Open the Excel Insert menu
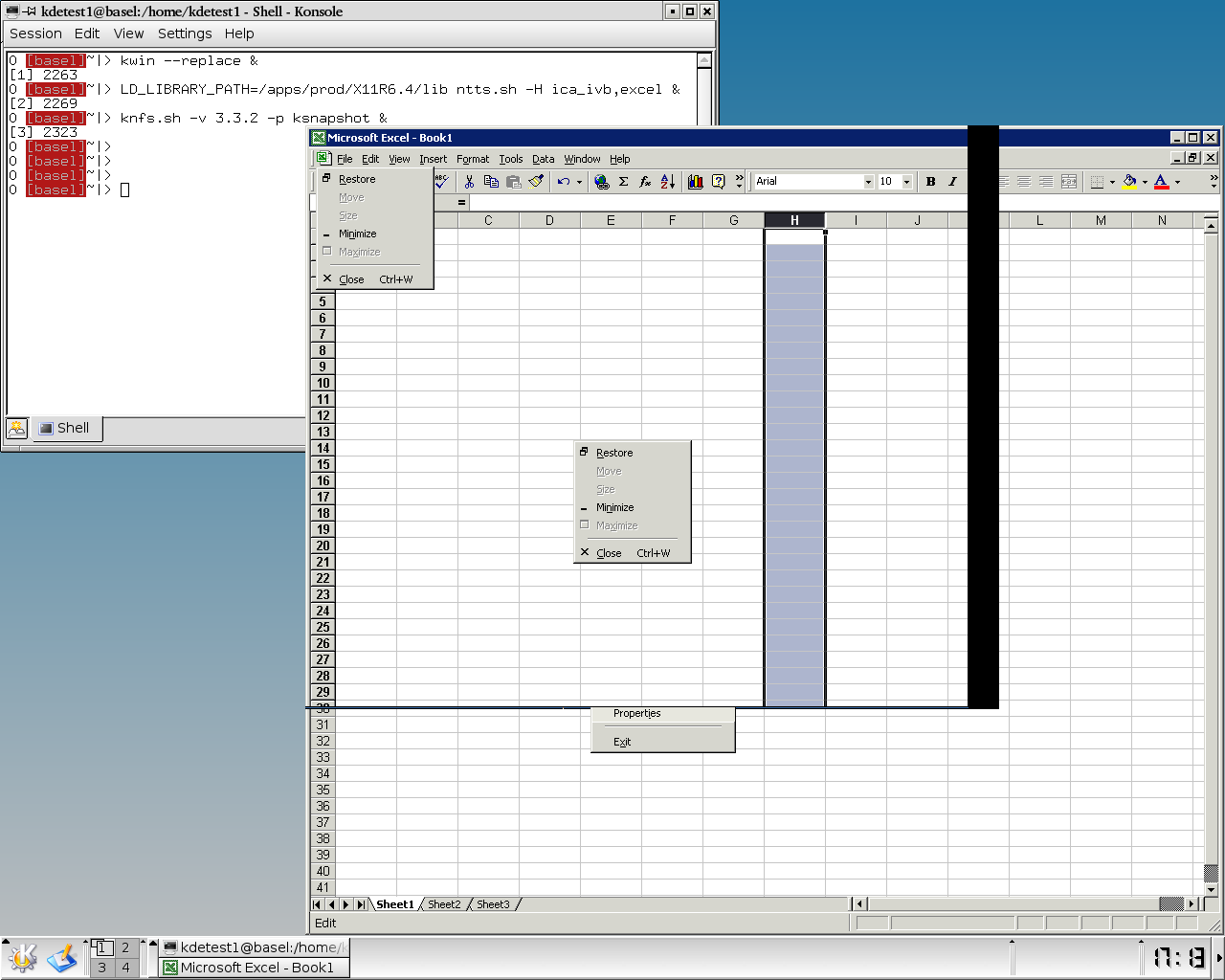 [433, 159]
